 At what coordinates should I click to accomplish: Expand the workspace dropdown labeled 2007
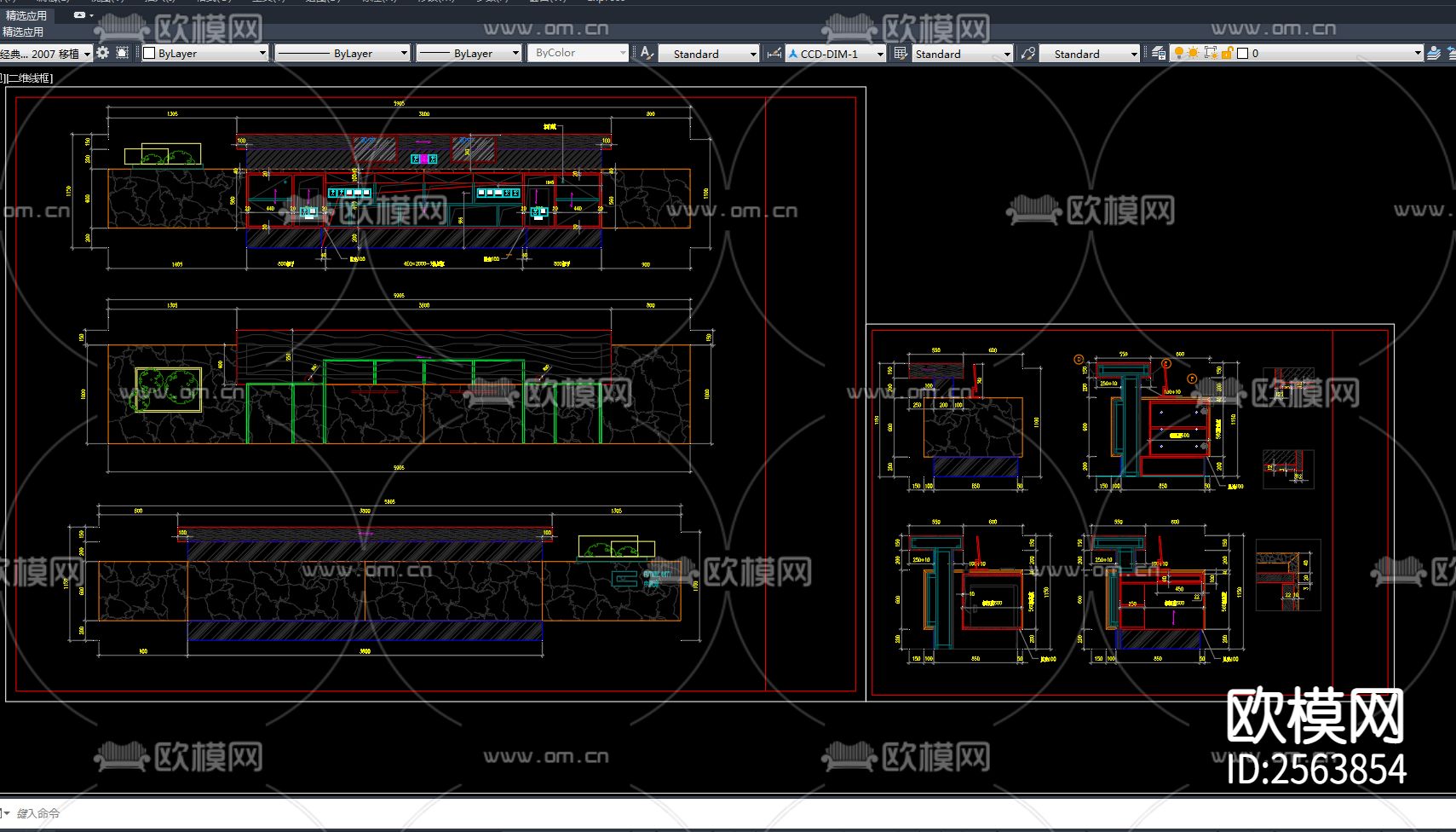pos(87,54)
